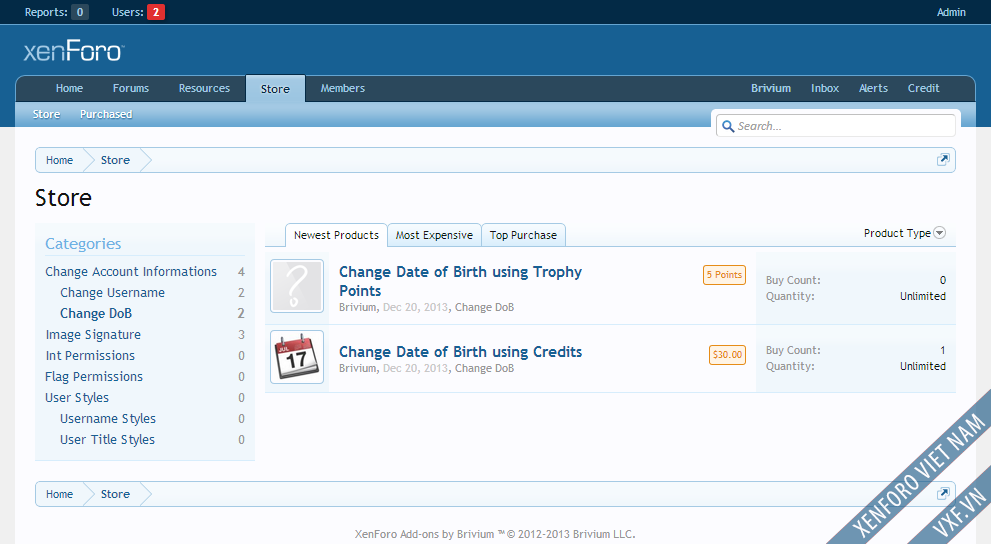
Task: Open the Alerts link
Action: (x=873, y=88)
